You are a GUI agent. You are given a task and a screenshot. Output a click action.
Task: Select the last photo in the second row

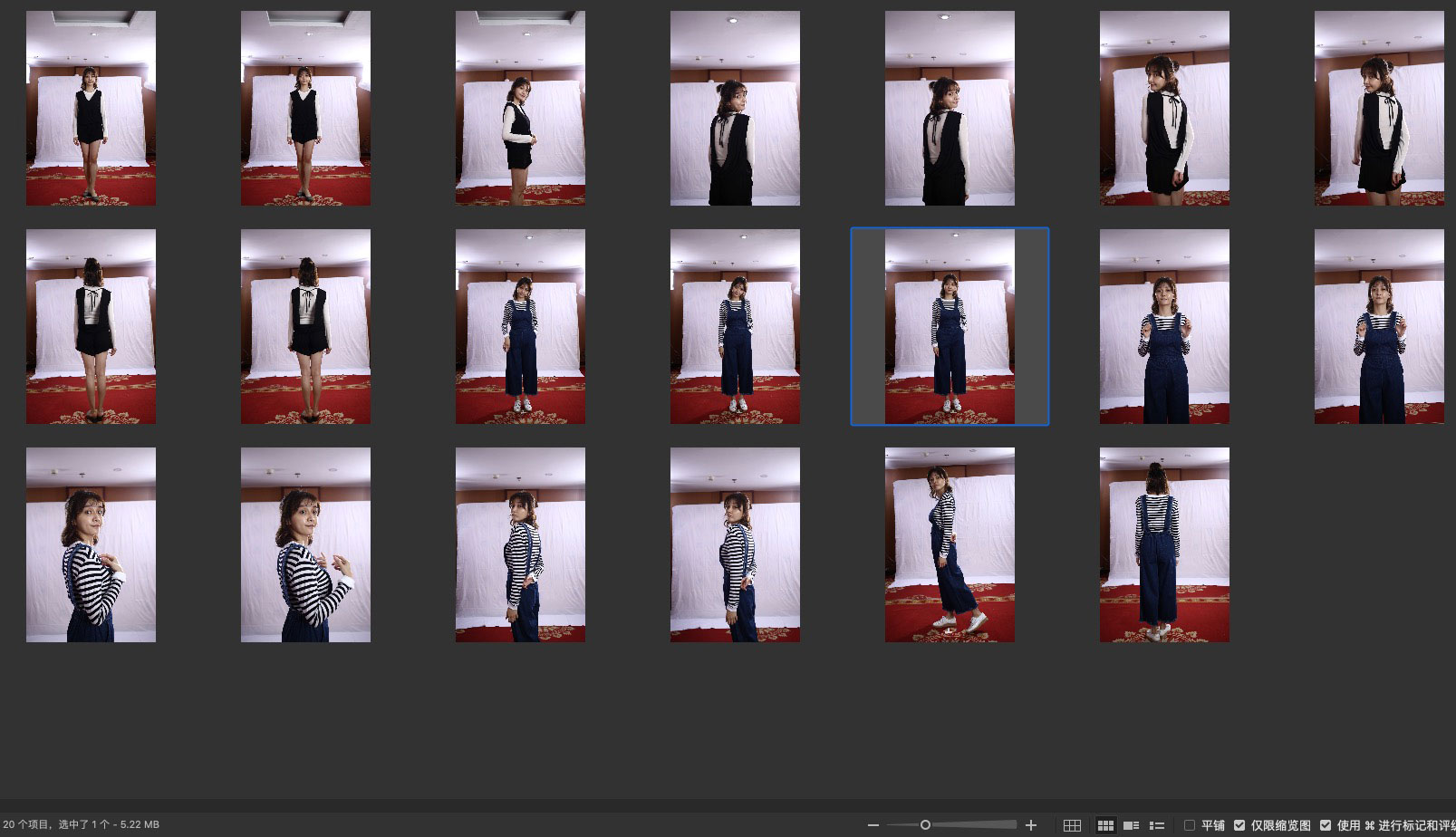point(1378,326)
